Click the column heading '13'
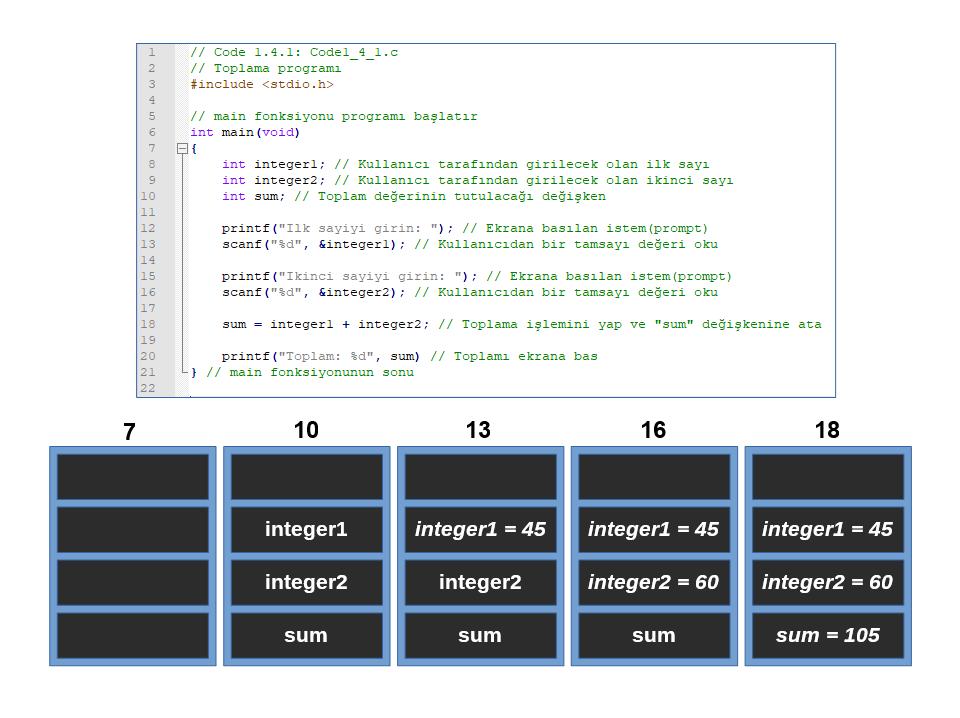960x718 pixels. click(478, 430)
